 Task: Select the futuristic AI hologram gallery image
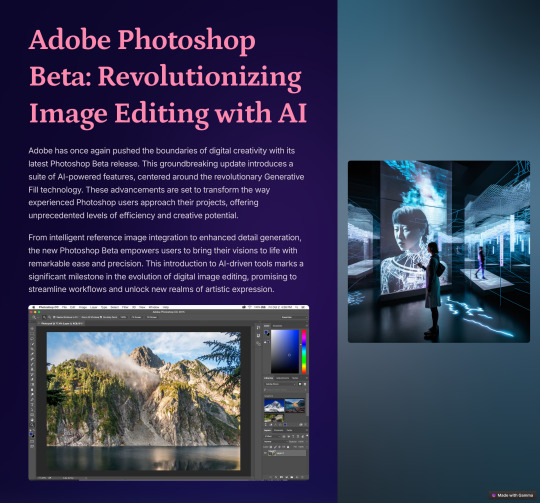point(439,251)
